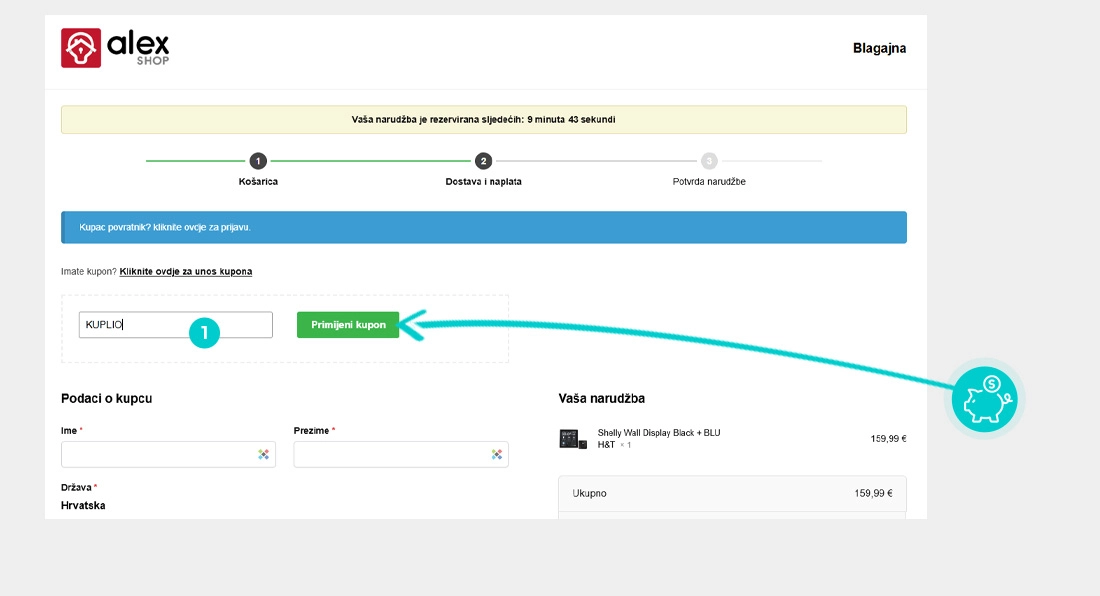
Task: Select the Hrvatska country value under Država
Action: tap(83, 505)
